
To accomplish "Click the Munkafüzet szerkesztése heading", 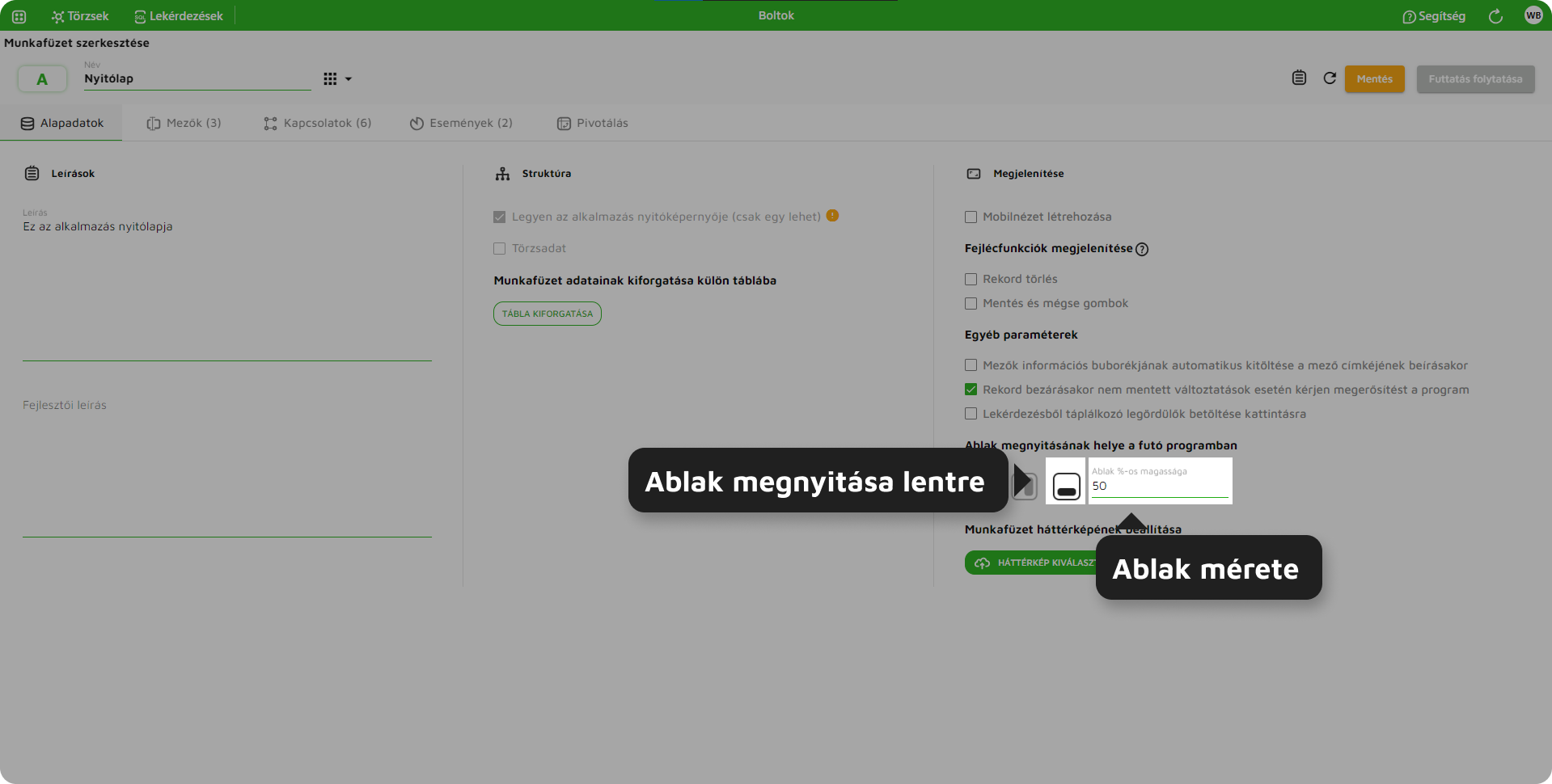I will point(77,43).
